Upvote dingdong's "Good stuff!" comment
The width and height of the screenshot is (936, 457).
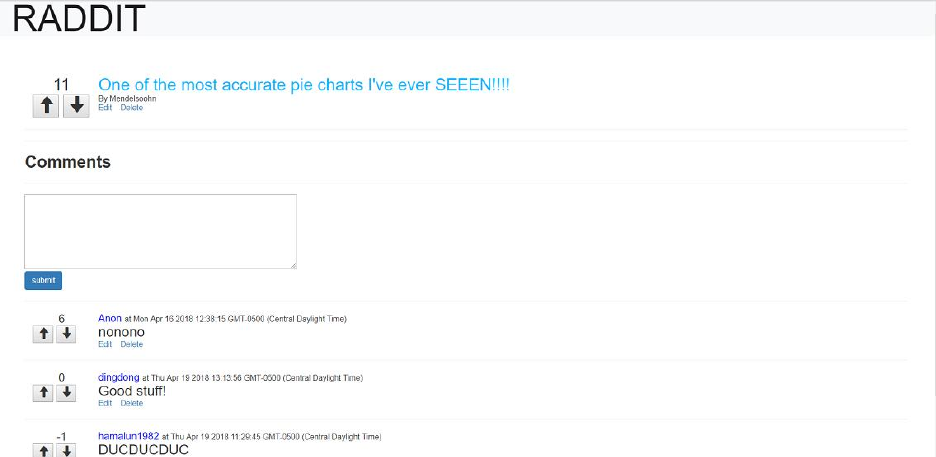point(43,393)
